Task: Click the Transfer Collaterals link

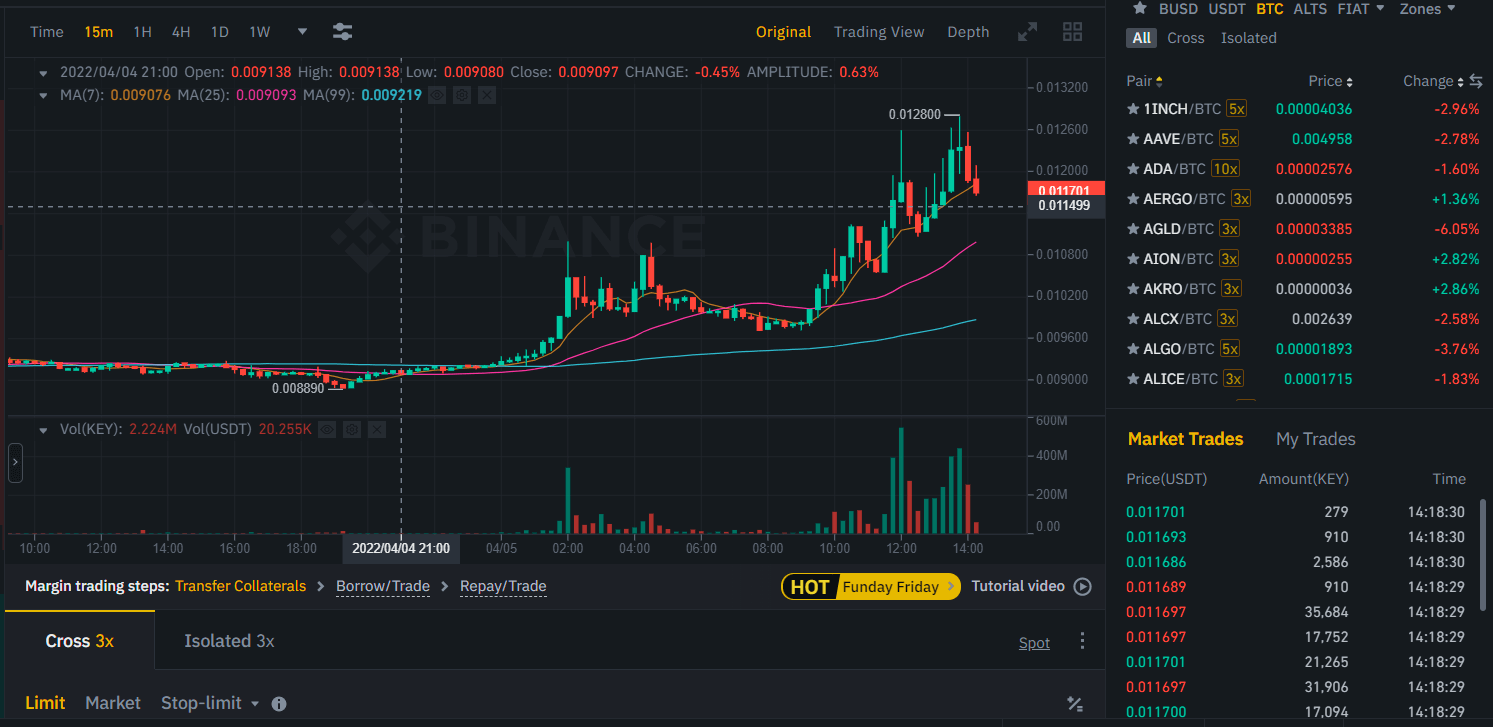Action: (x=240, y=586)
